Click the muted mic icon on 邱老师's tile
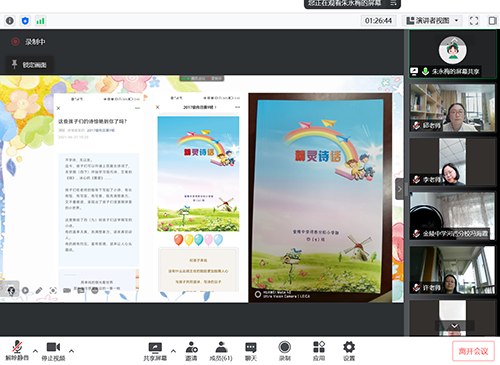The image size is (500, 365). (x=416, y=126)
